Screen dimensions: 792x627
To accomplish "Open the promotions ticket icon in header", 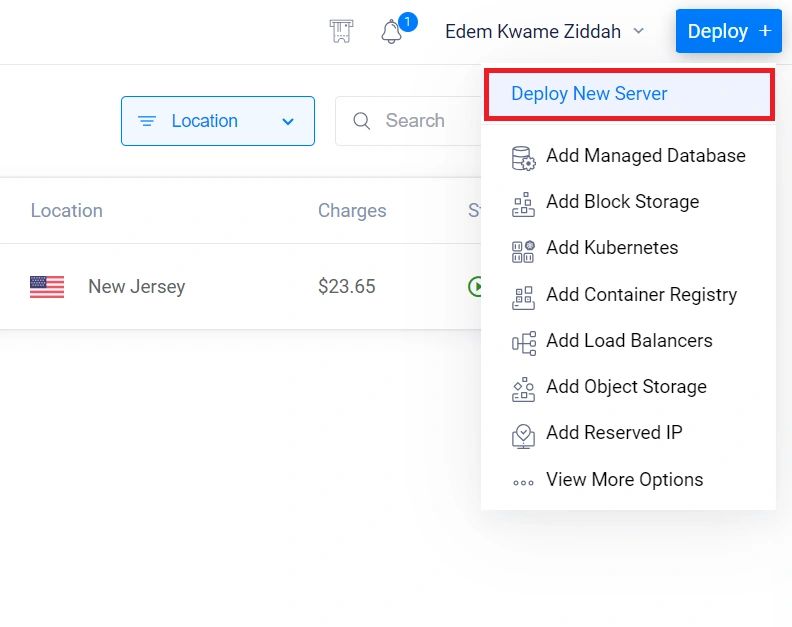I will 341,31.
